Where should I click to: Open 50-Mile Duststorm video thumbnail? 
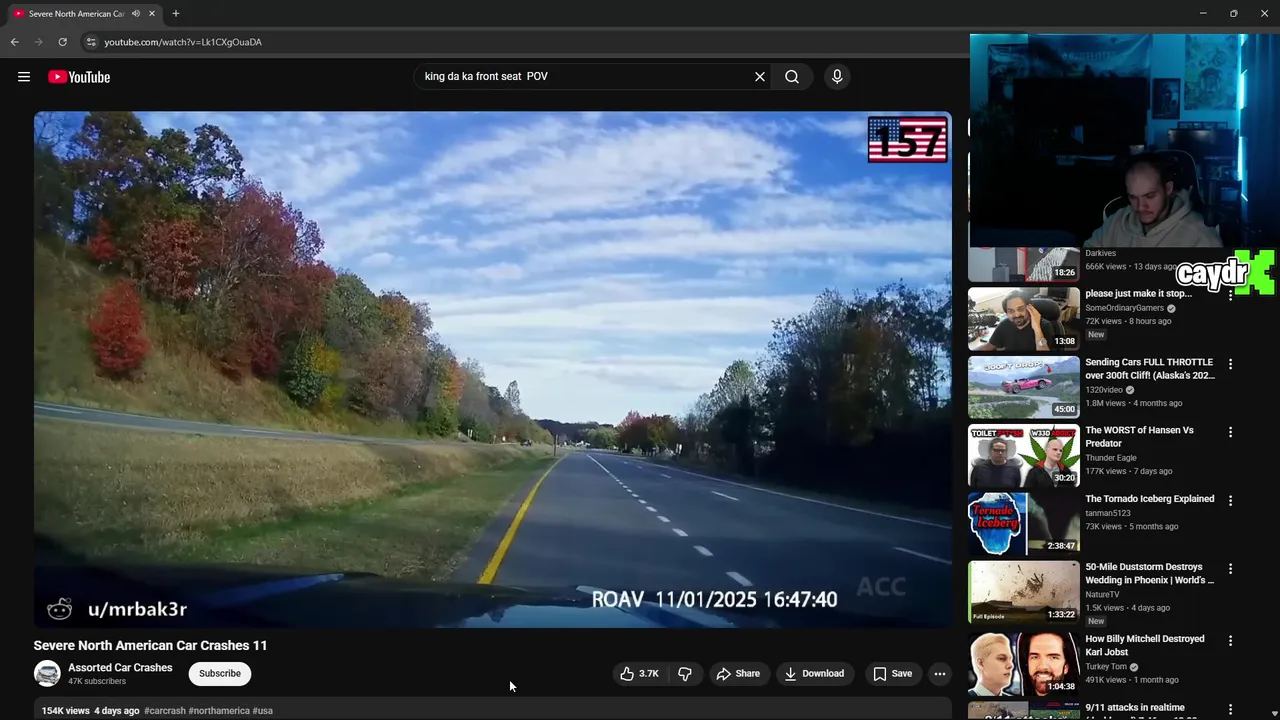[x=1024, y=592]
